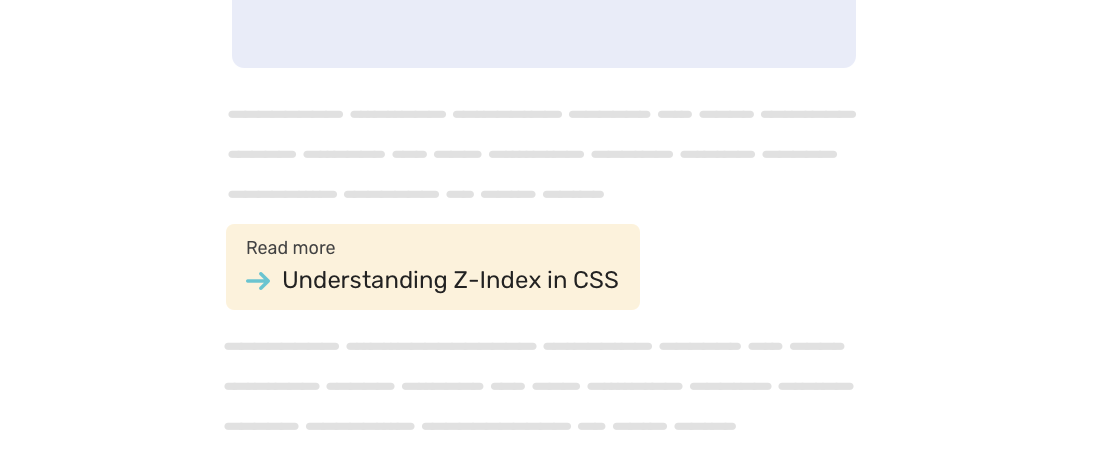This screenshot has width=1114, height=462.
Task: Click the teal arrow icon in the card
Action: pyautogui.click(x=258, y=281)
